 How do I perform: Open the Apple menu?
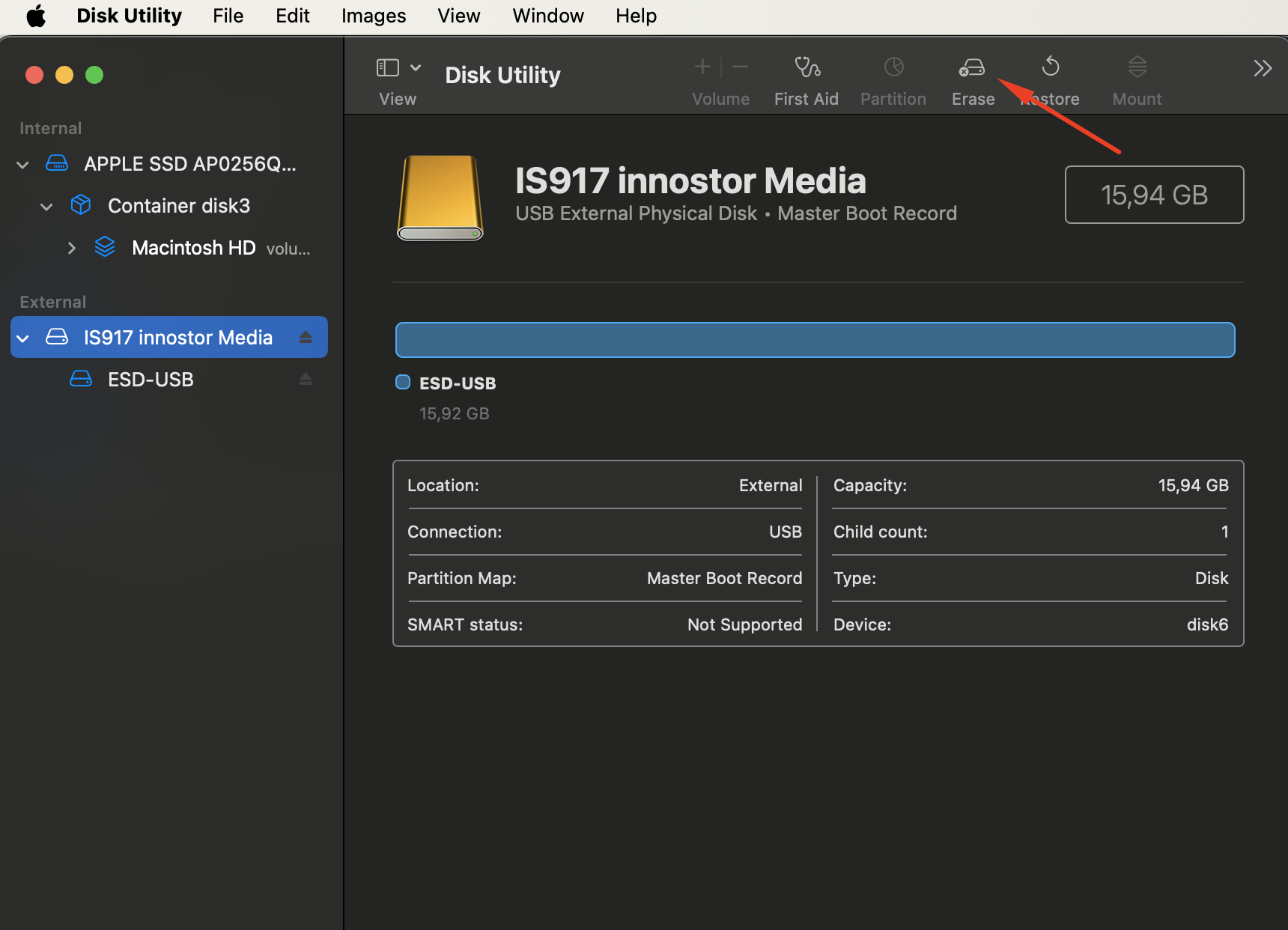(x=36, y=16)
